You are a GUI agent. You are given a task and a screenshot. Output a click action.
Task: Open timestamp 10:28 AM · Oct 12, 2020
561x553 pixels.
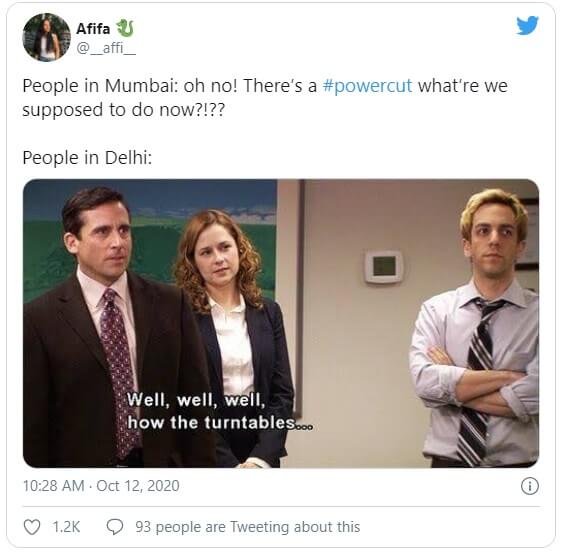point(101,486)
